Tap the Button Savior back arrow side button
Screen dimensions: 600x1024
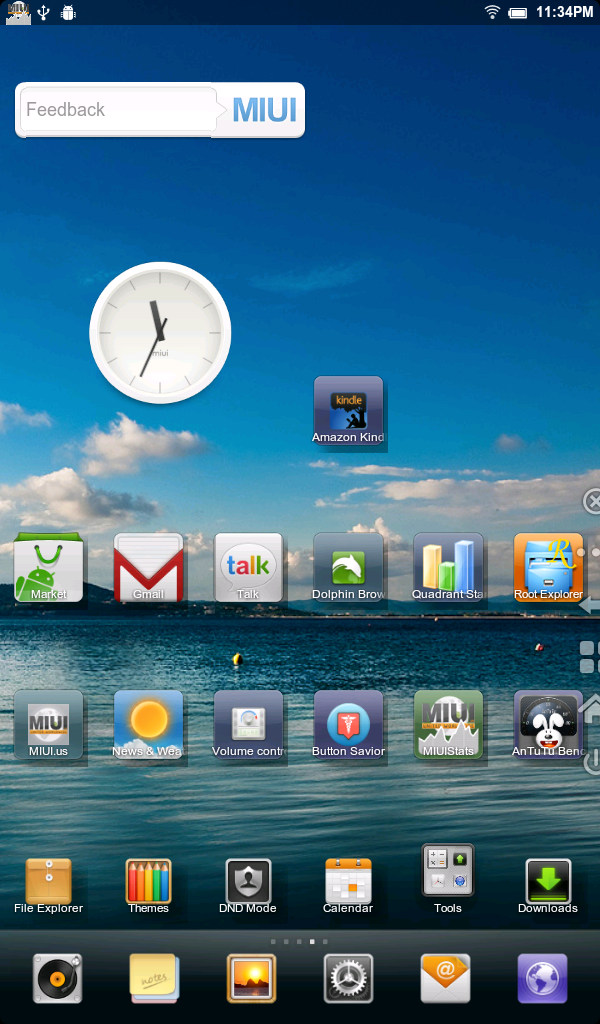pos(590,605)
